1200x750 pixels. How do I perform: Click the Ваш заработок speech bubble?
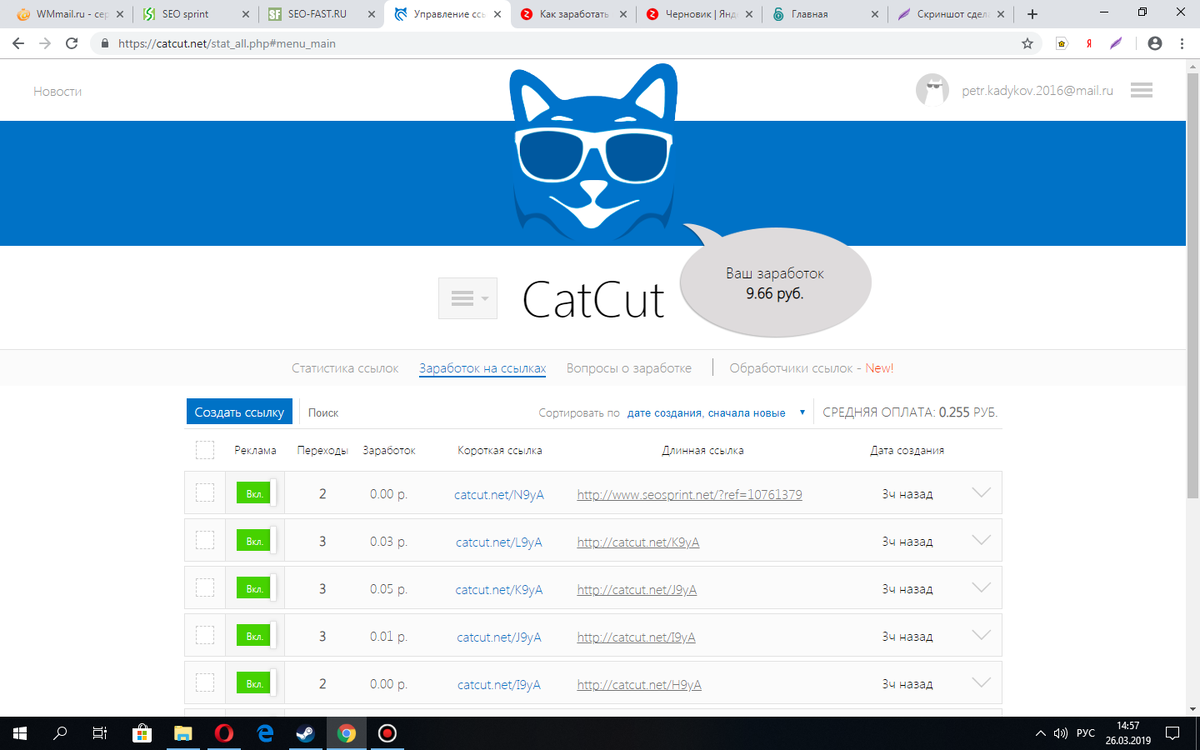pyautogui.click(x=776, y=283)
